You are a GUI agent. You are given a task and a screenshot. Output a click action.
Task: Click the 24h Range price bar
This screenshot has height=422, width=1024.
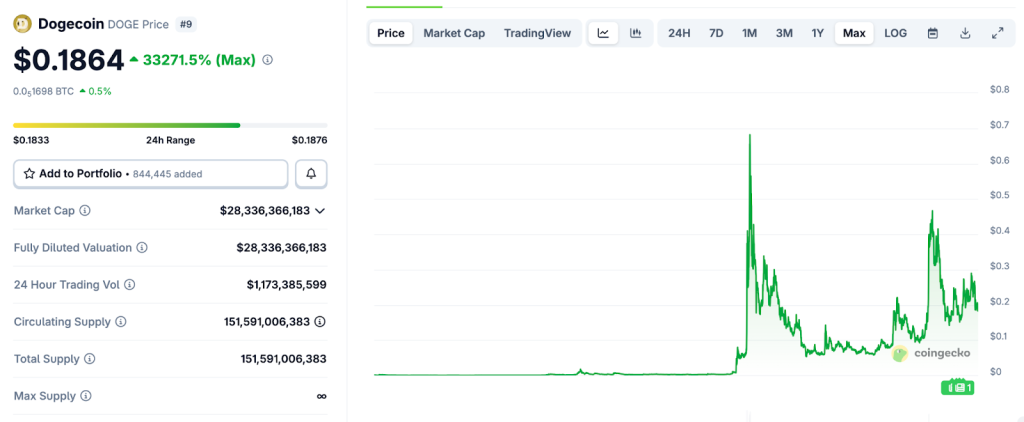coord(169,125)
